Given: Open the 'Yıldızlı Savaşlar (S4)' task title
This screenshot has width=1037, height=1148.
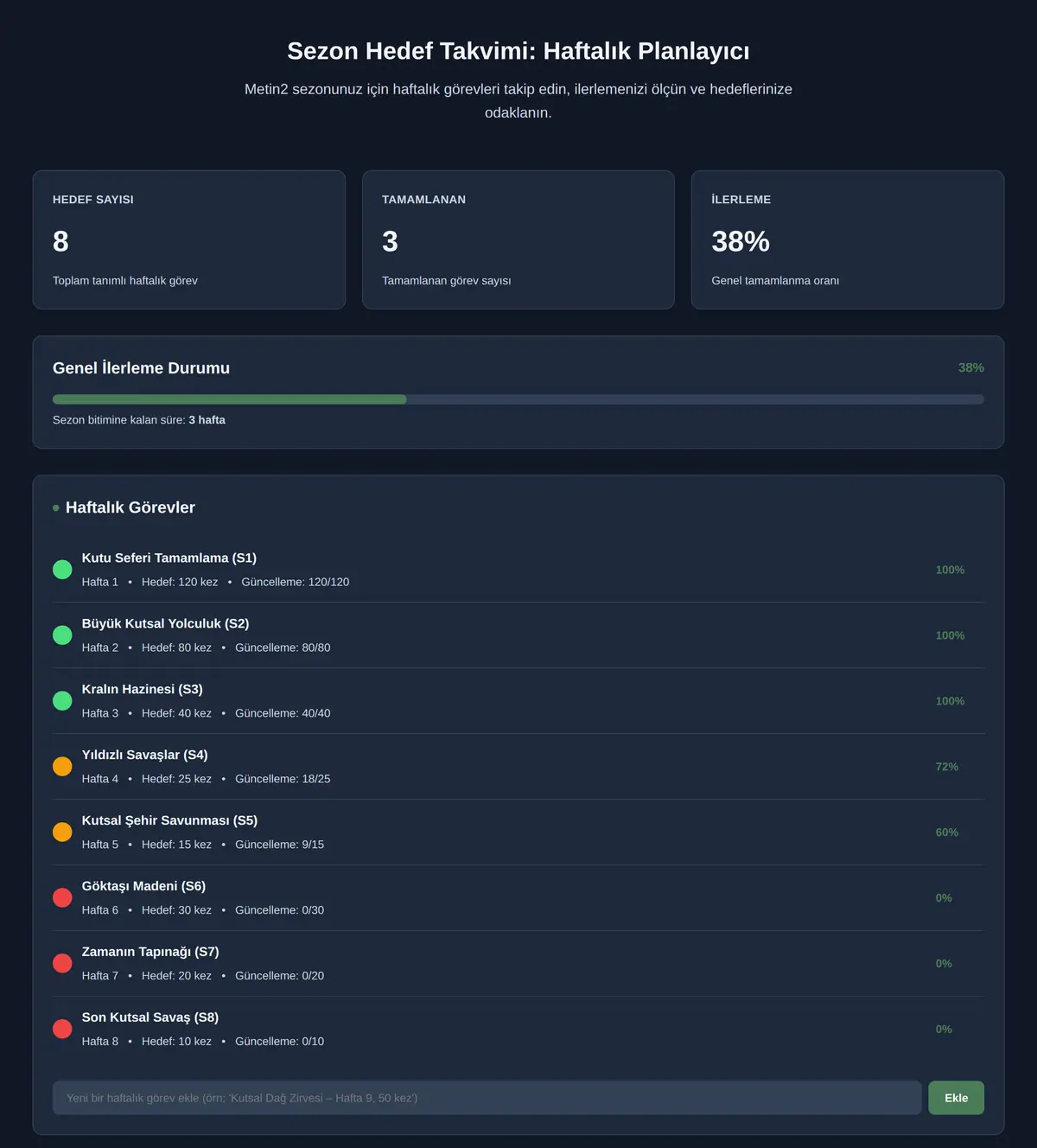Looking at the screenshot, I should [145, 756].
